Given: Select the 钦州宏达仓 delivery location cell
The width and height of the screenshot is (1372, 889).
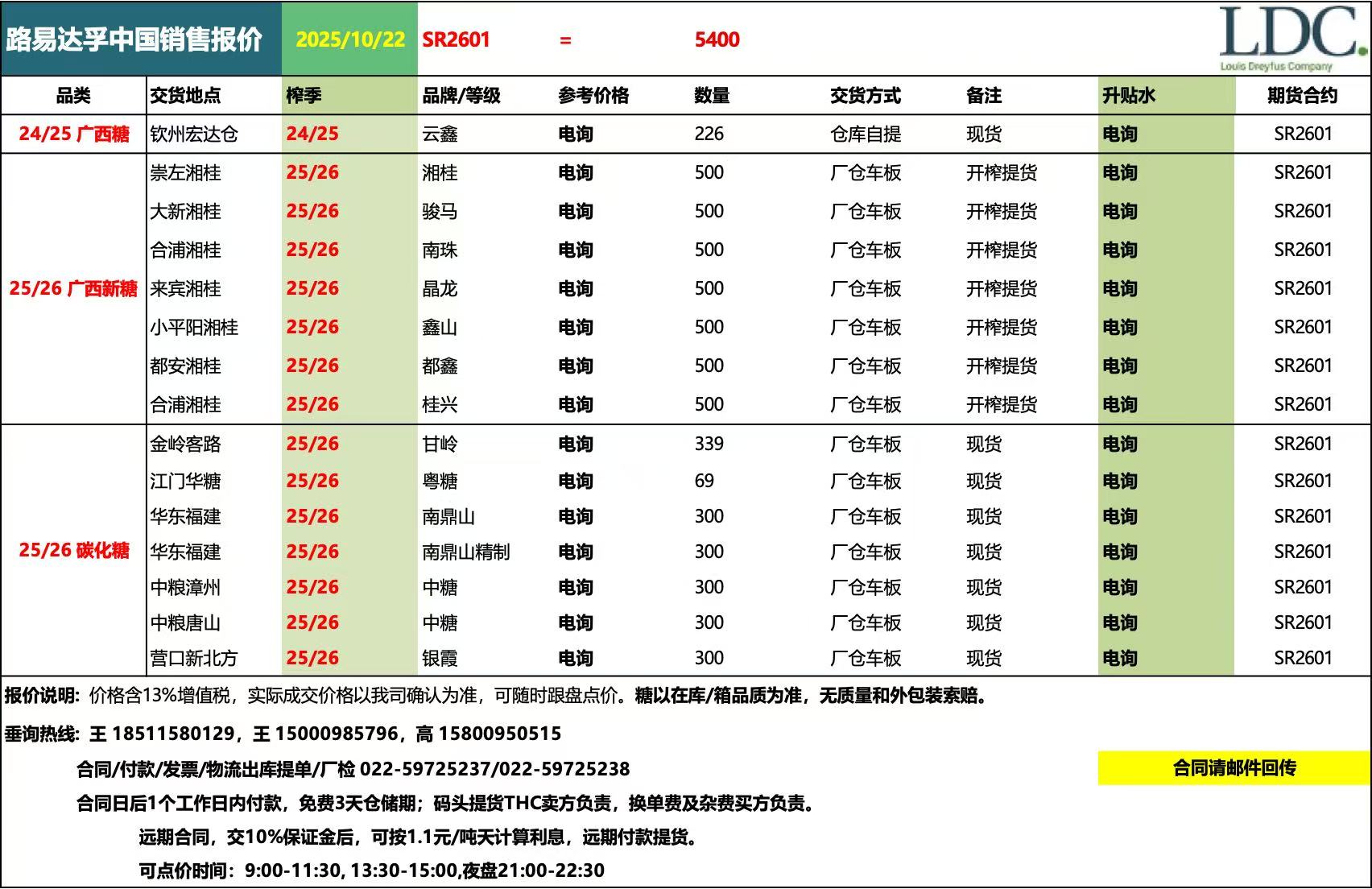Looking at the screenshot, I should [x=194, y=134].
